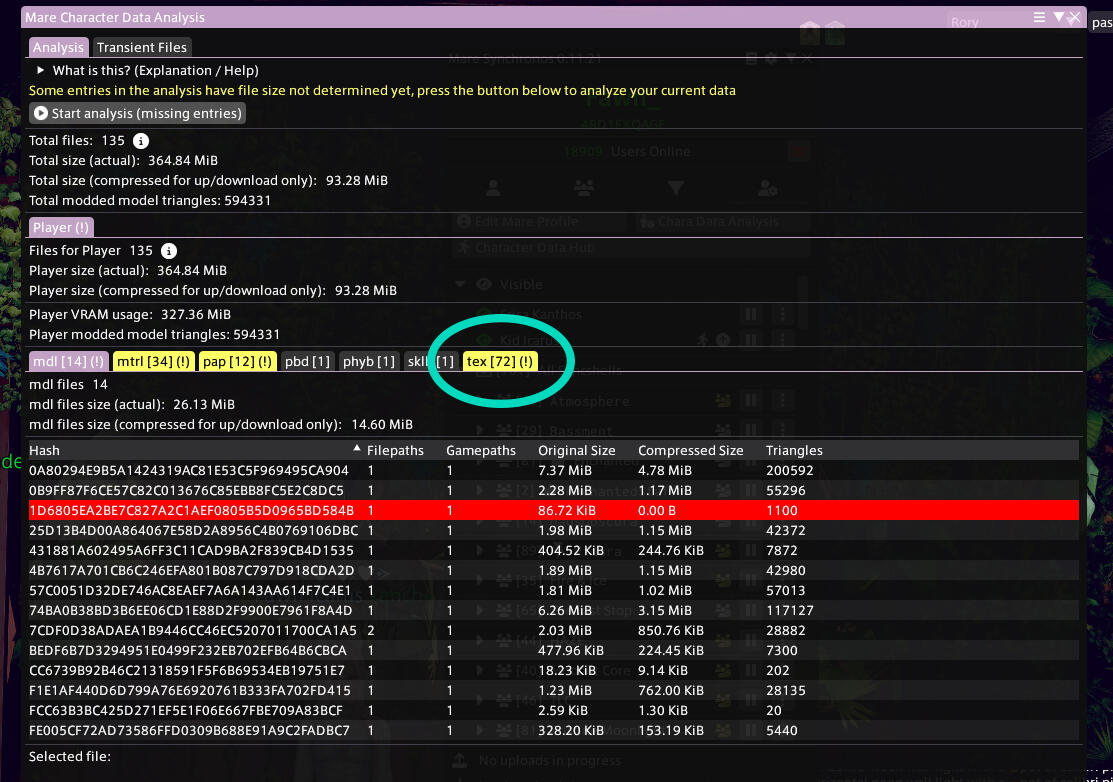Open the pap [12] file type tab

coord(237,361)
